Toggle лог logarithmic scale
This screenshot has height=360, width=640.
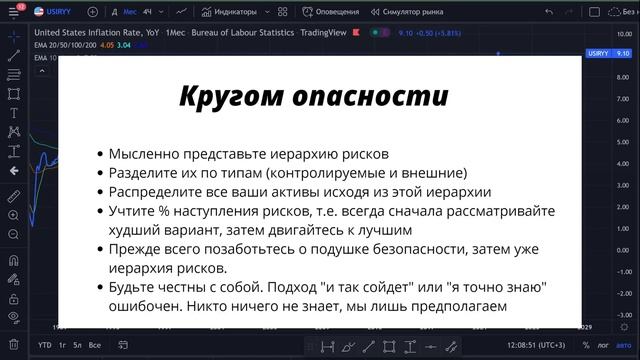coord(603,345)
